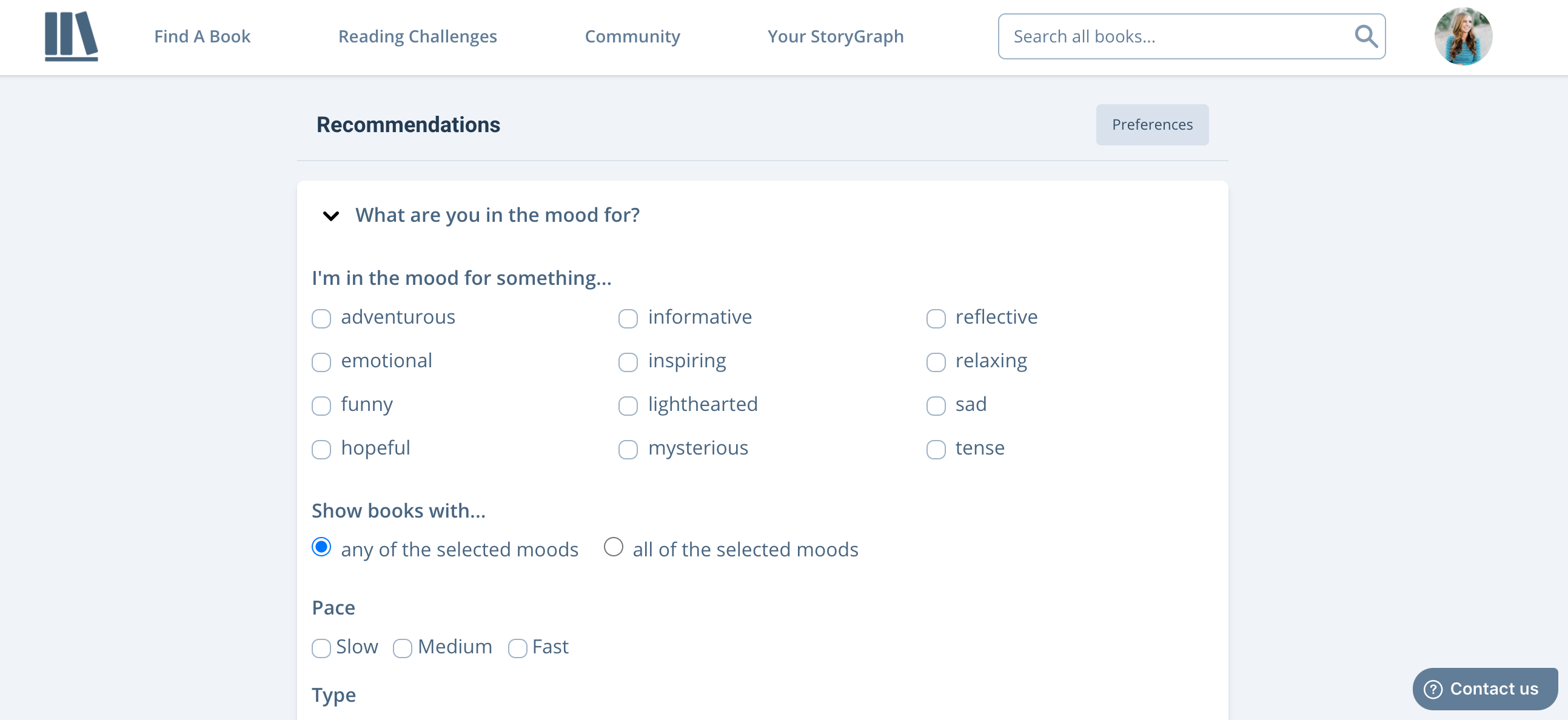Viewport: 1568px width, 720px height.
Task: Check the tense mood checkbox
Action: pos(936,449)
